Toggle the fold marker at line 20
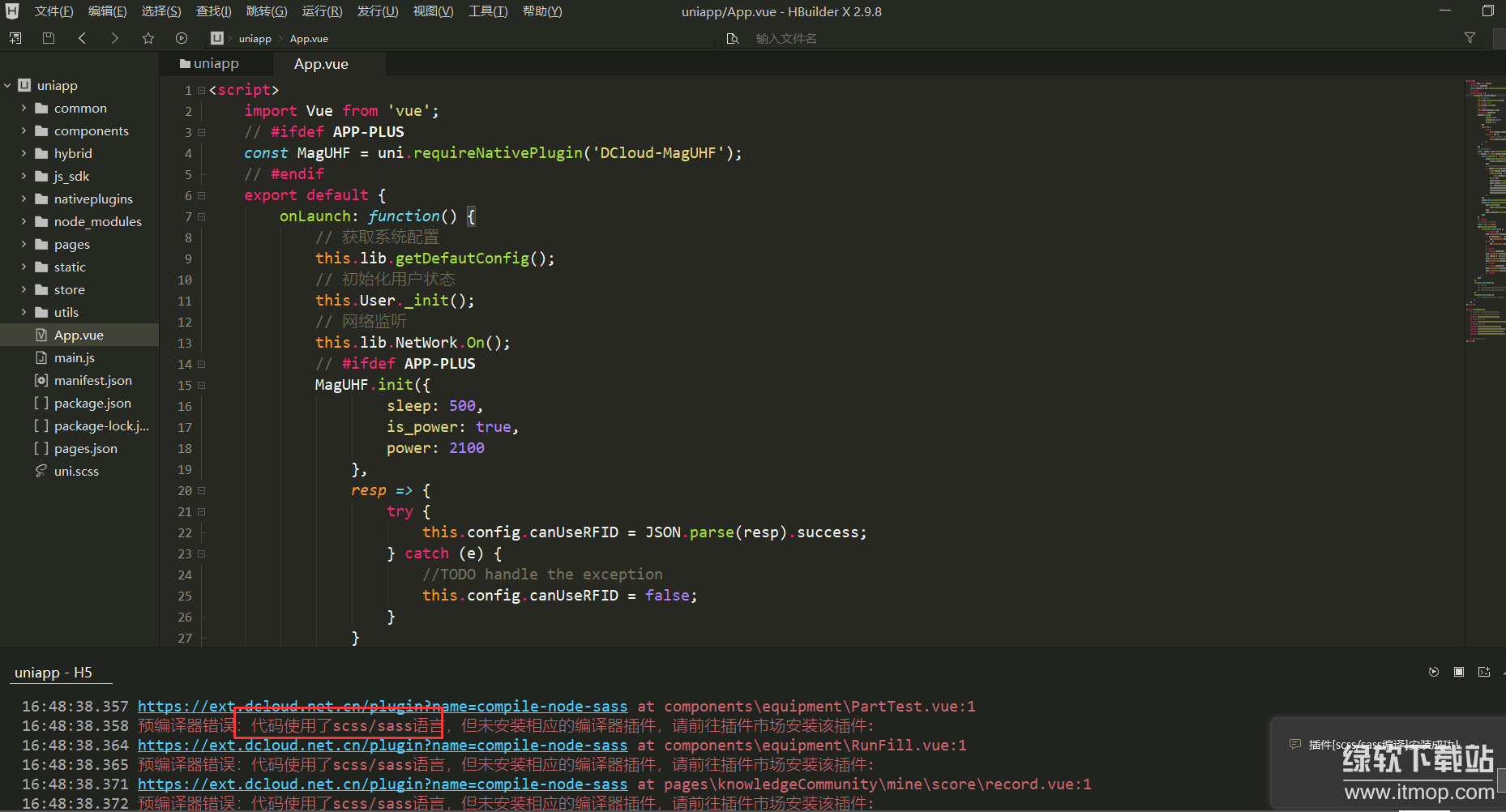This screenshot has height=812, width=1506. 202,490
